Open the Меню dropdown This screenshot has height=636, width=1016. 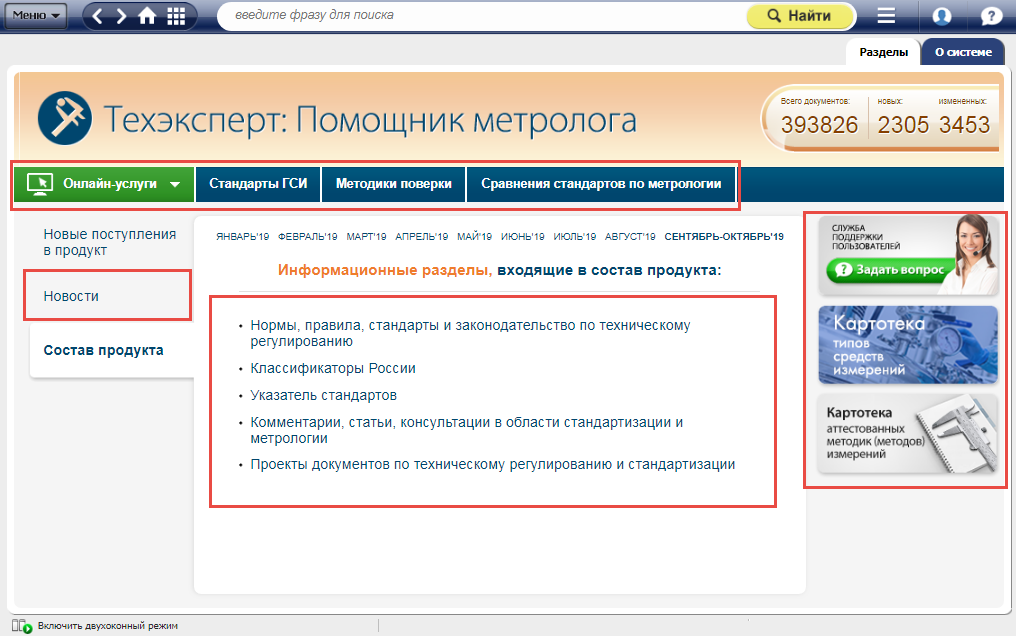point(36,16)
